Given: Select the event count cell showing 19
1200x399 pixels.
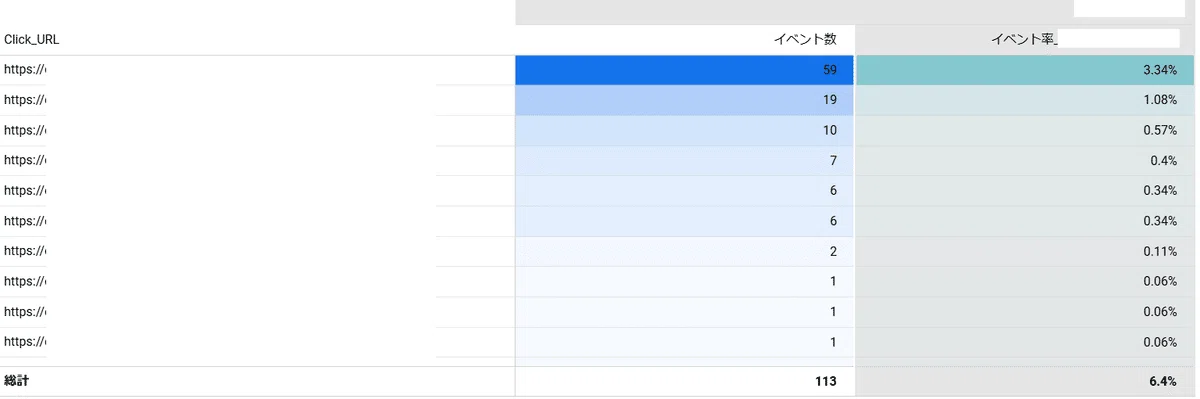Looking at the screenshot, I should click(685, 101).
